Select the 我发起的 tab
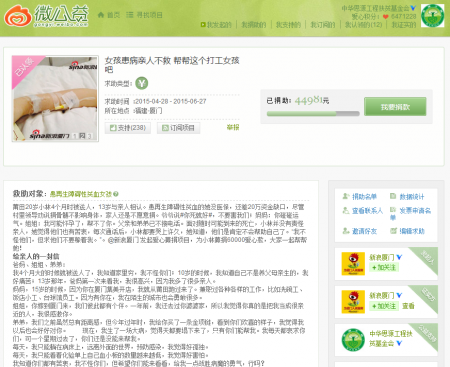The height and width of the screenshot is (367, 450). click(216, 25)
